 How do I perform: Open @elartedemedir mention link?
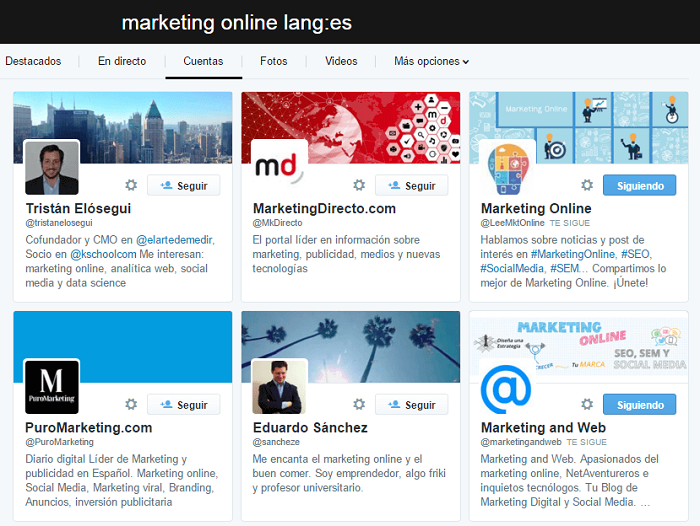click(174, 240)
